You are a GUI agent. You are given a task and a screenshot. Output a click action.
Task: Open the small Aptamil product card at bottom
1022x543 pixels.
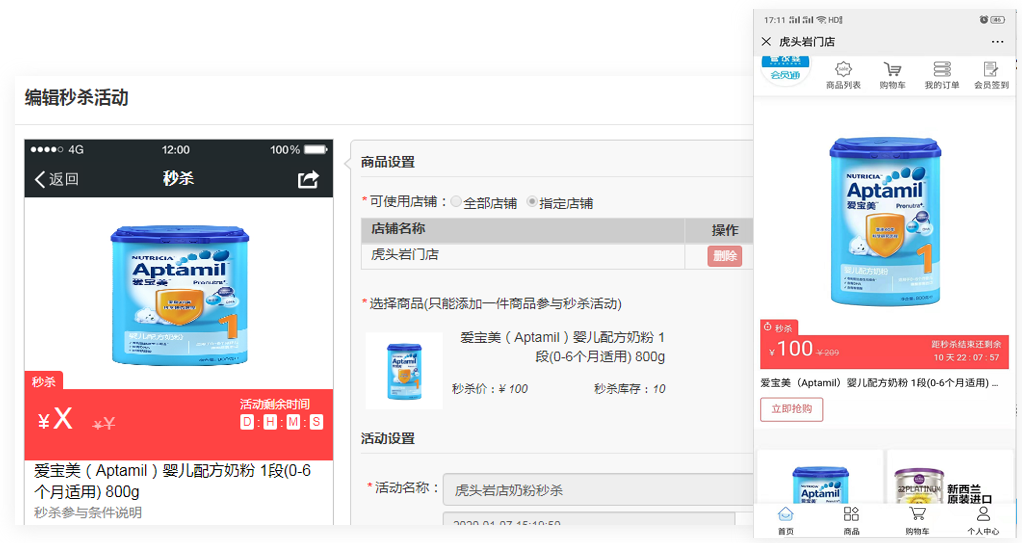click(820, 479)
